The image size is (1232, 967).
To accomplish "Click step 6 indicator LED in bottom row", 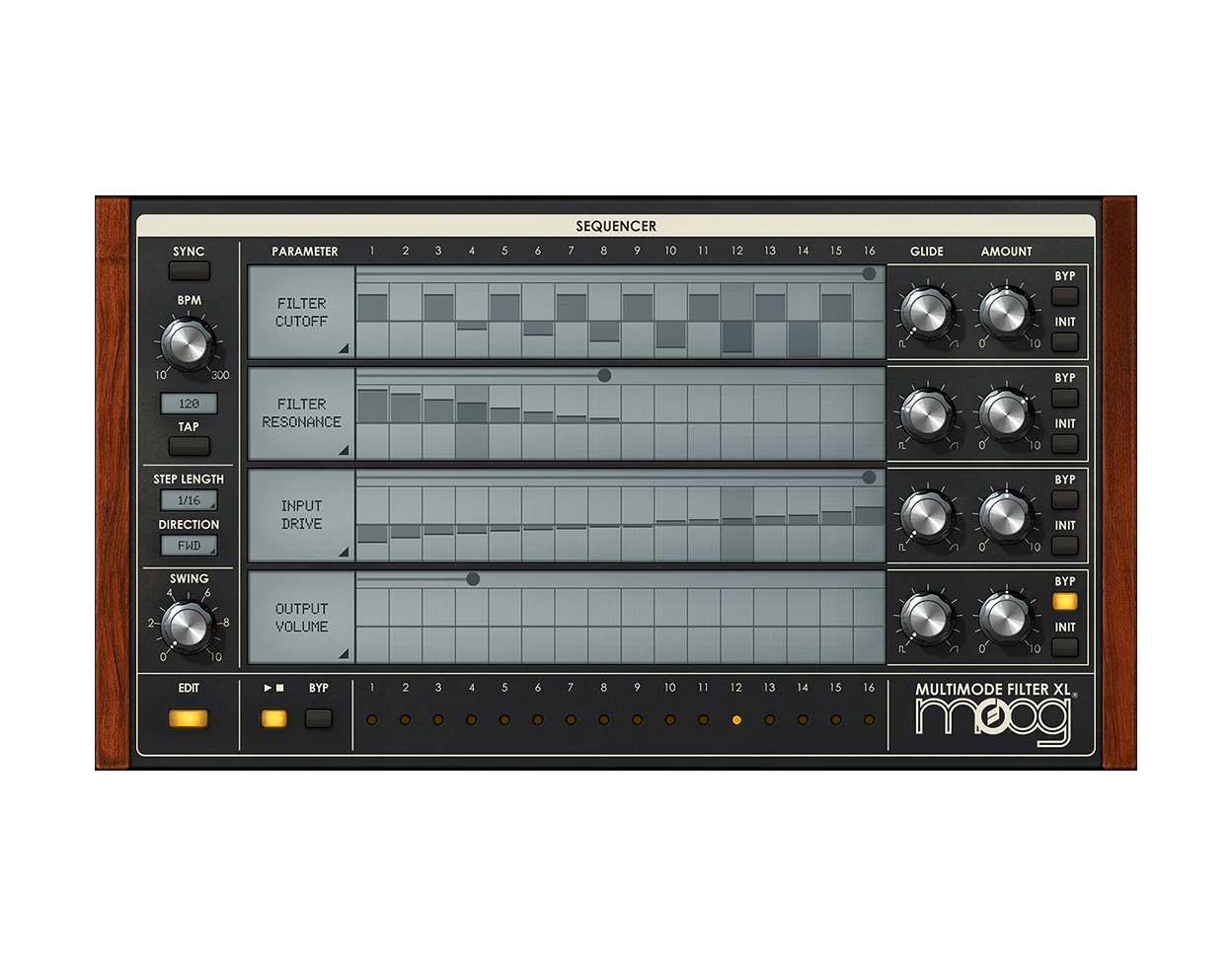I will (537, 719).
